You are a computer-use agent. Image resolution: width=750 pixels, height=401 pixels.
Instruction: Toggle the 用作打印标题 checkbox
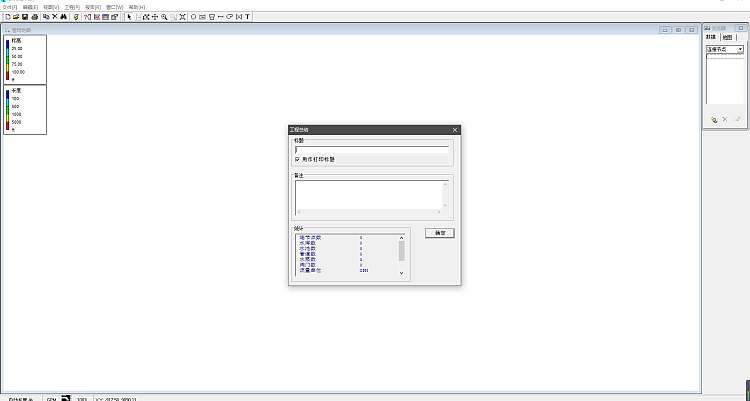coord(297,158)
